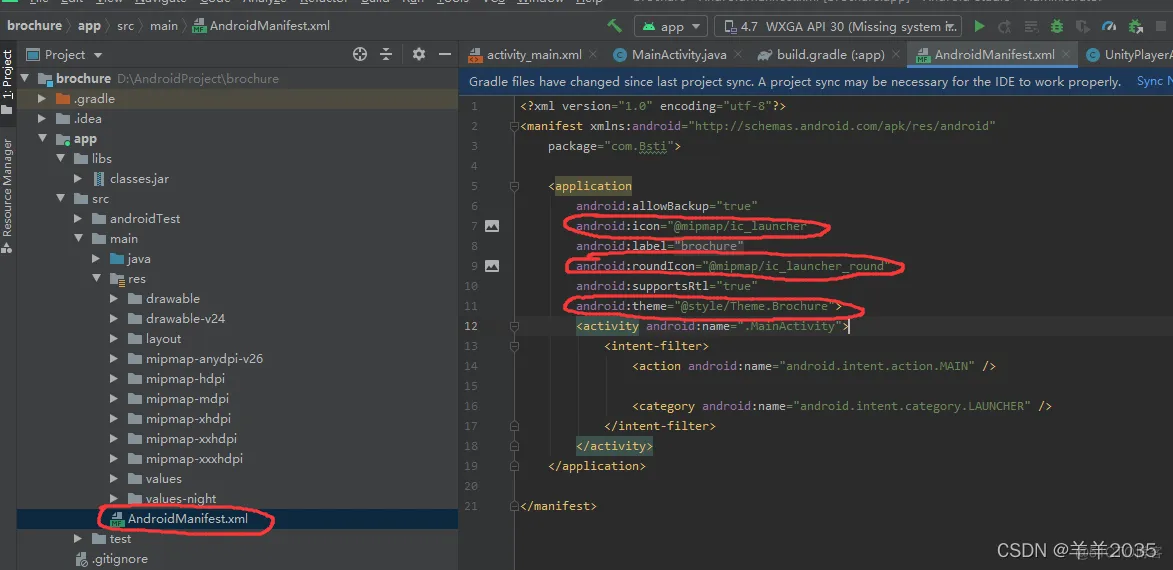Expand the .idea folder
The image size is (1173, 570).
pyautogui.click(x=42, y=119)
